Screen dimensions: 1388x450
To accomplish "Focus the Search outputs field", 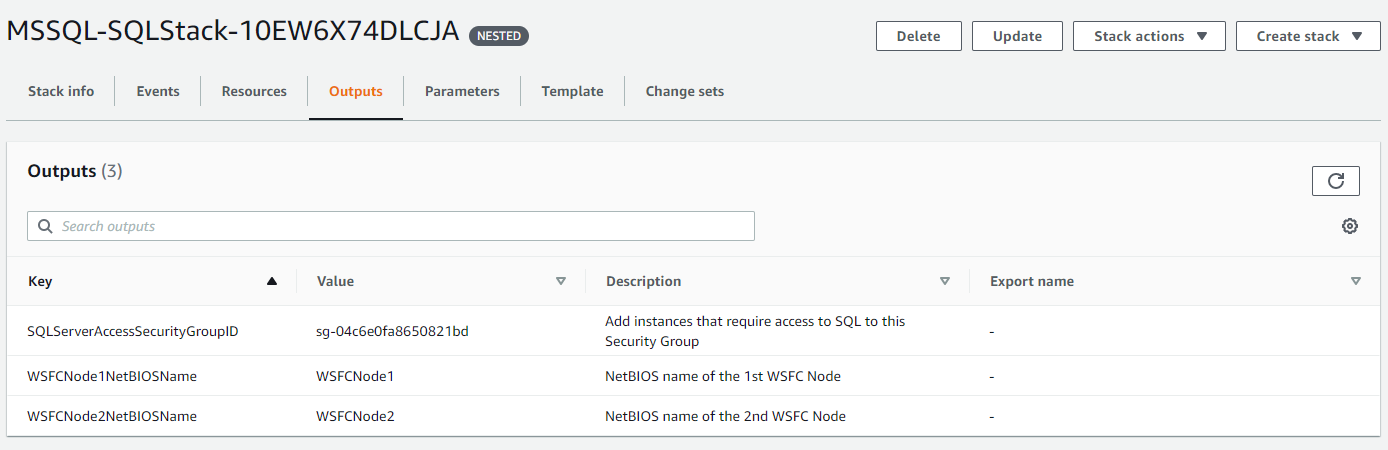I will pos(391,226).
